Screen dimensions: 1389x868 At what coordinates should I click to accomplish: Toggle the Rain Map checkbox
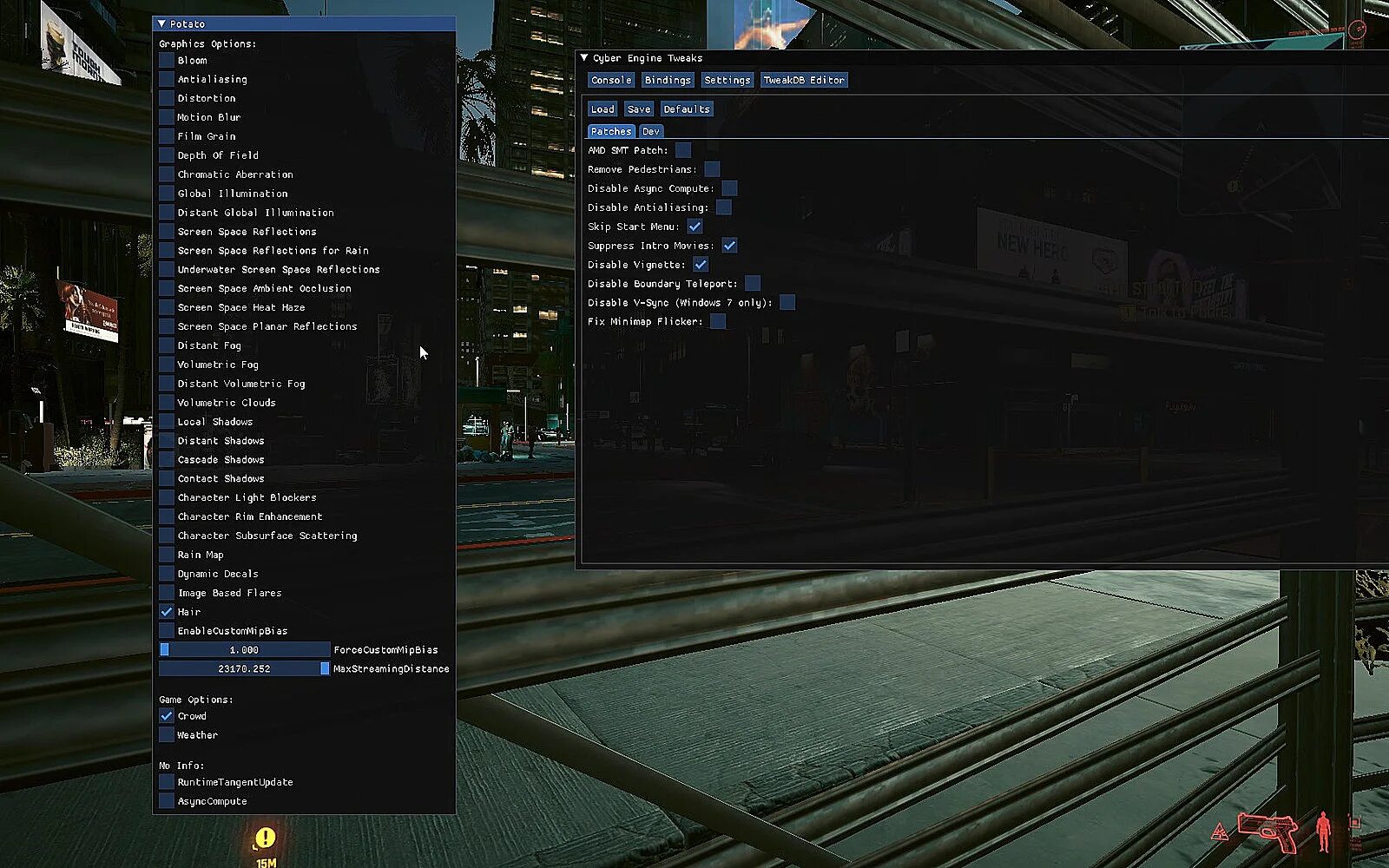click(167, 555)
